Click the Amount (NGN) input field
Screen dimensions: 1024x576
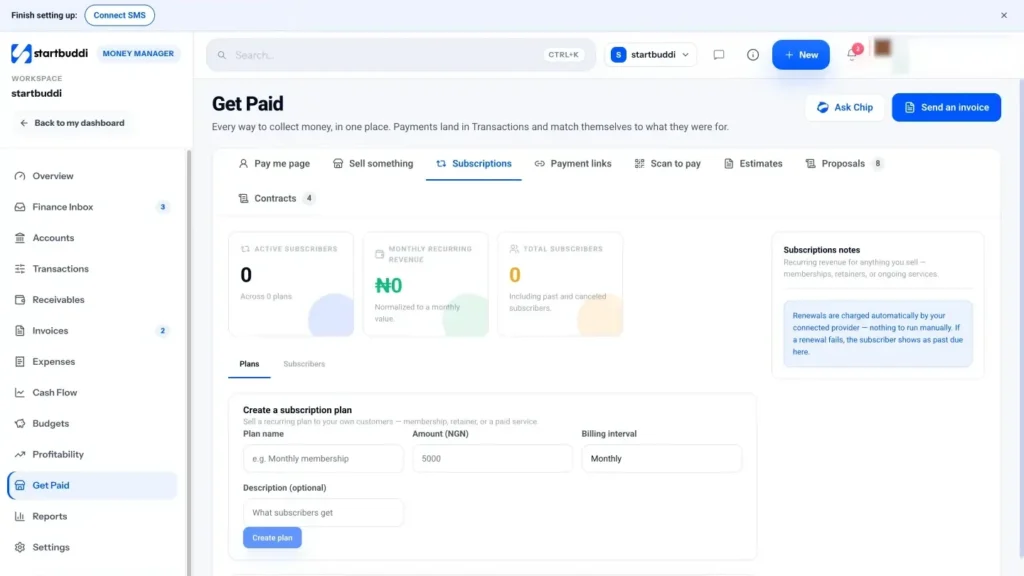[492, 458]
